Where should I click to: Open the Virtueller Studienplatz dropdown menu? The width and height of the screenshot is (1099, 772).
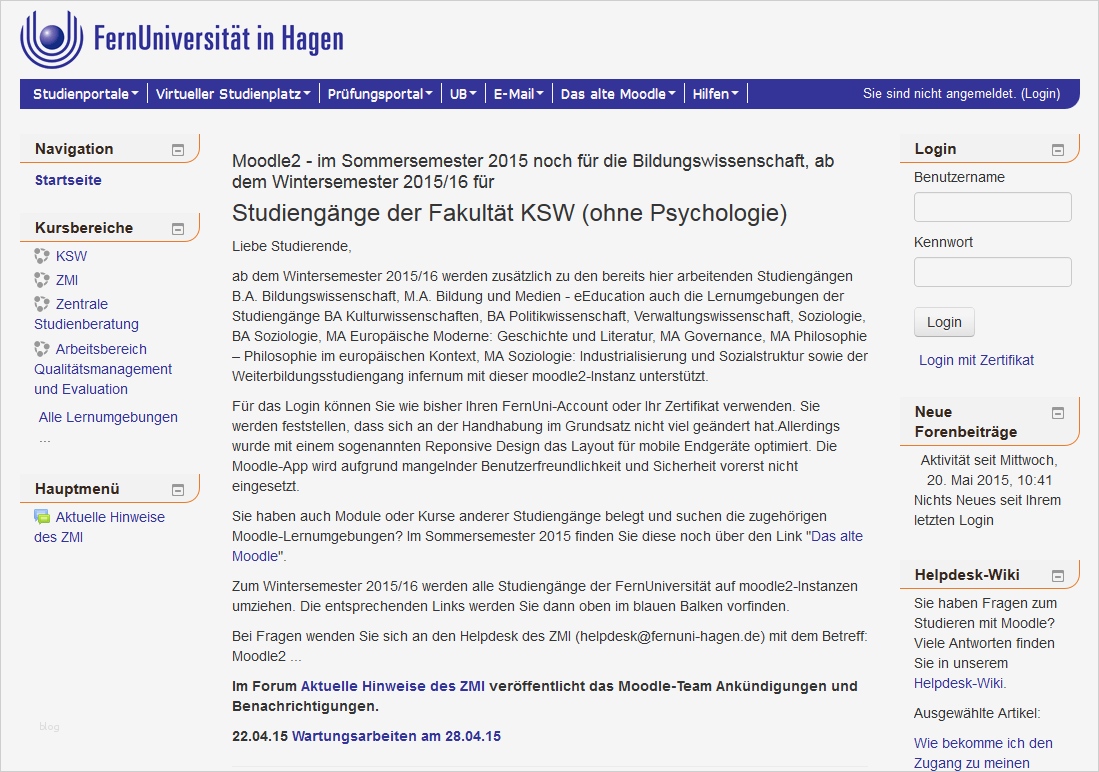tap(233, 94)
